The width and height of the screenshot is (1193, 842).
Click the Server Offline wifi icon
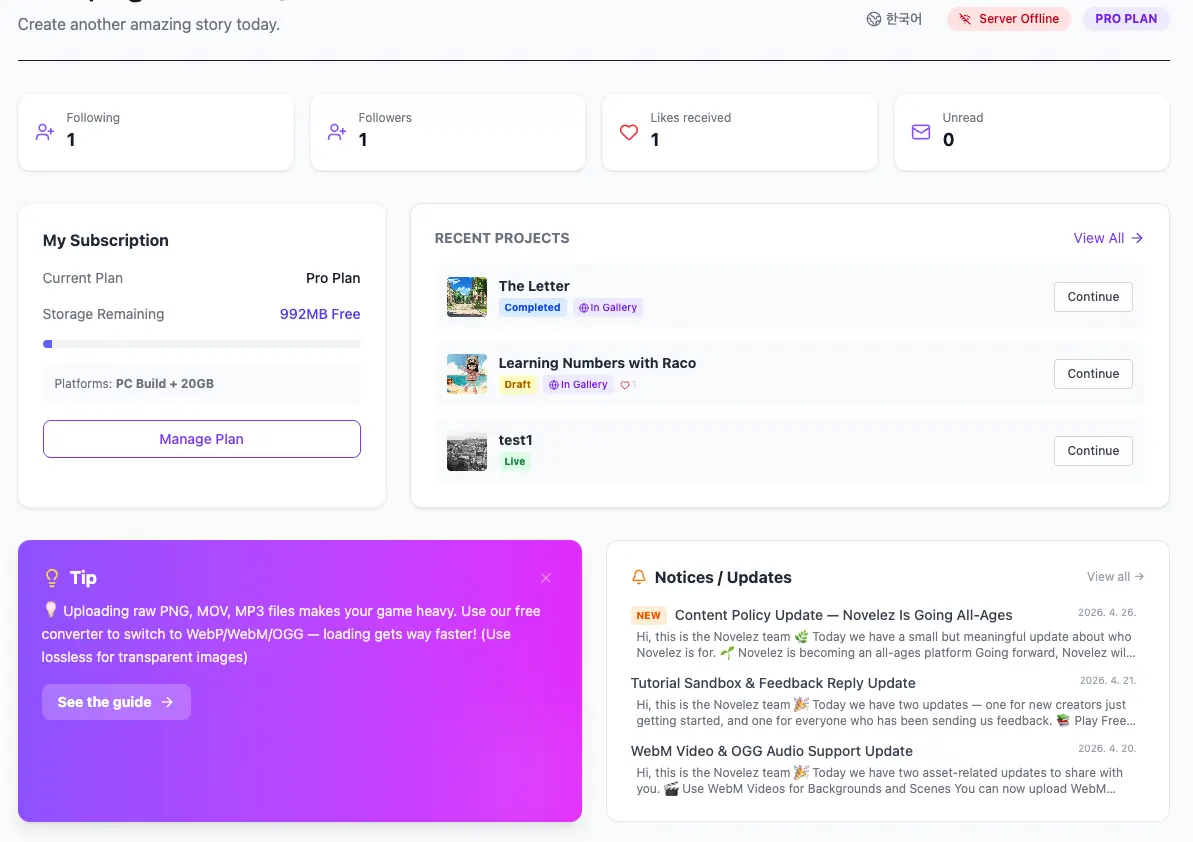[x=965, y=19]
